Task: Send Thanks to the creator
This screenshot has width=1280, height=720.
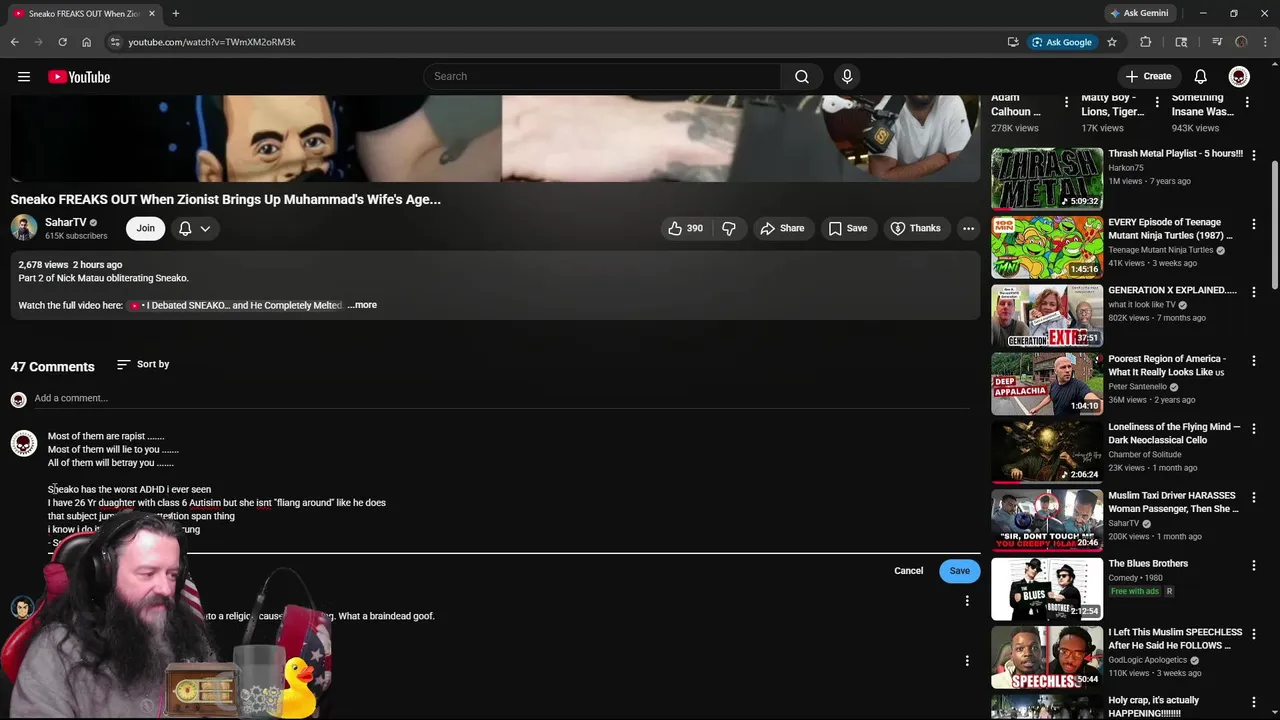Action: pos(915,228)
